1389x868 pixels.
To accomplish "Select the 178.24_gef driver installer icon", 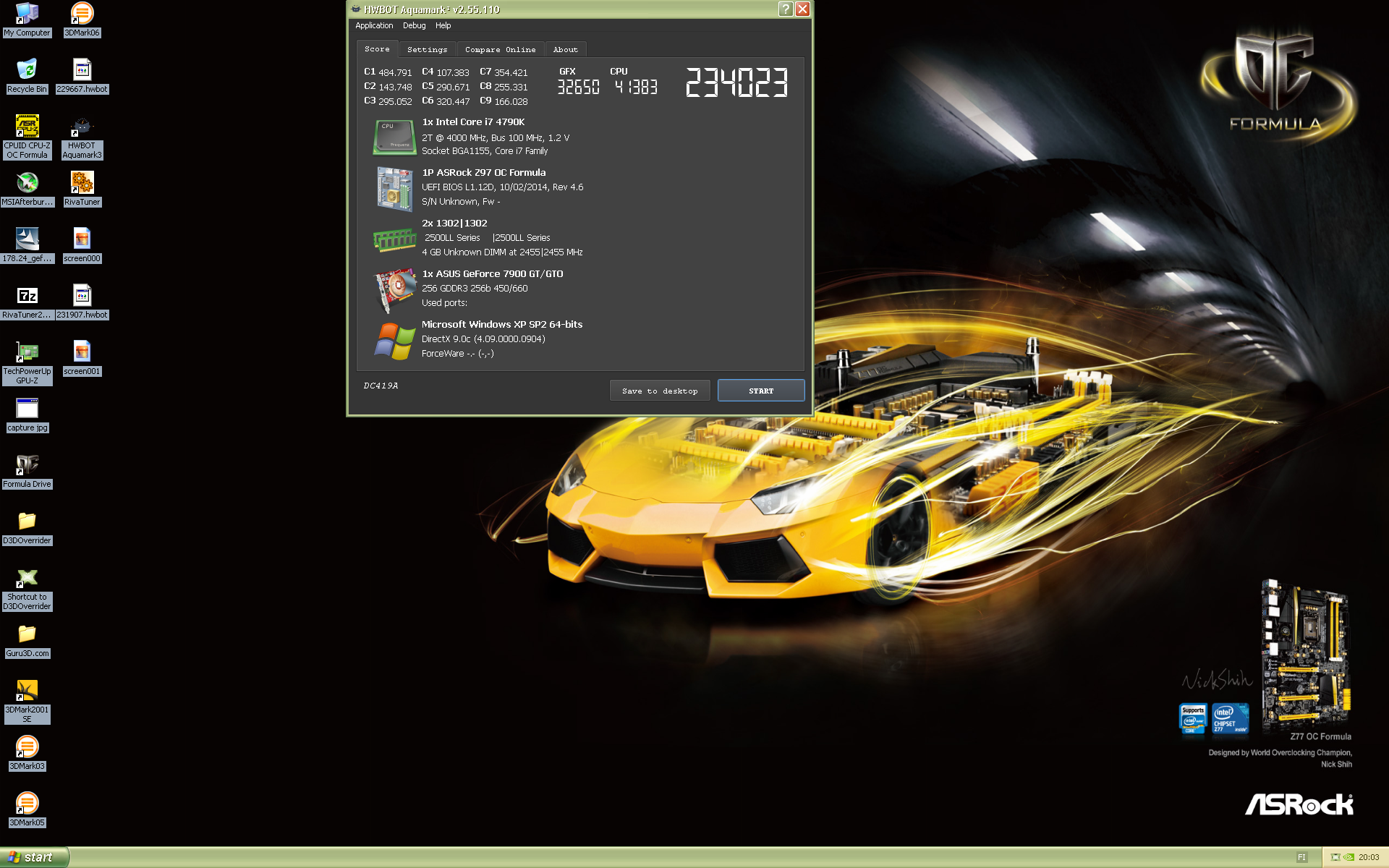I will 27,245.
